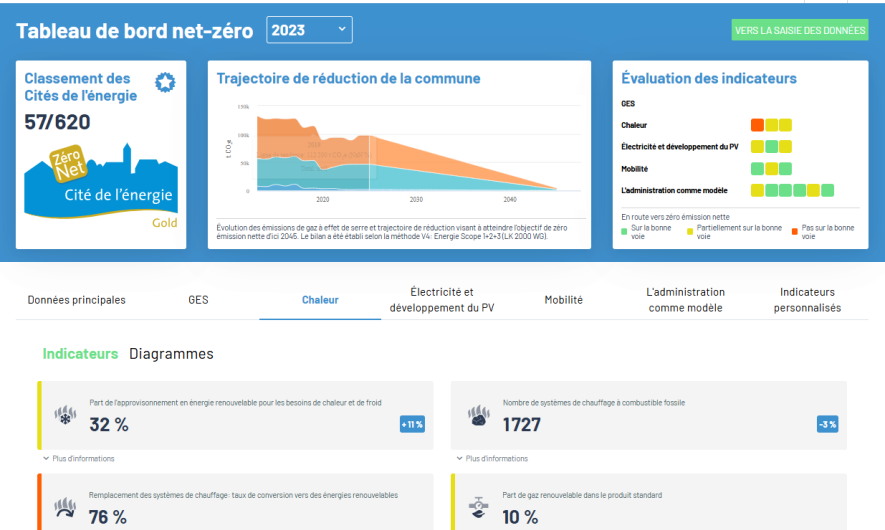The width and height of the screenshot is (885, 530).
Task: Switch to the Diagrammes view
Action: click(171, 354)
